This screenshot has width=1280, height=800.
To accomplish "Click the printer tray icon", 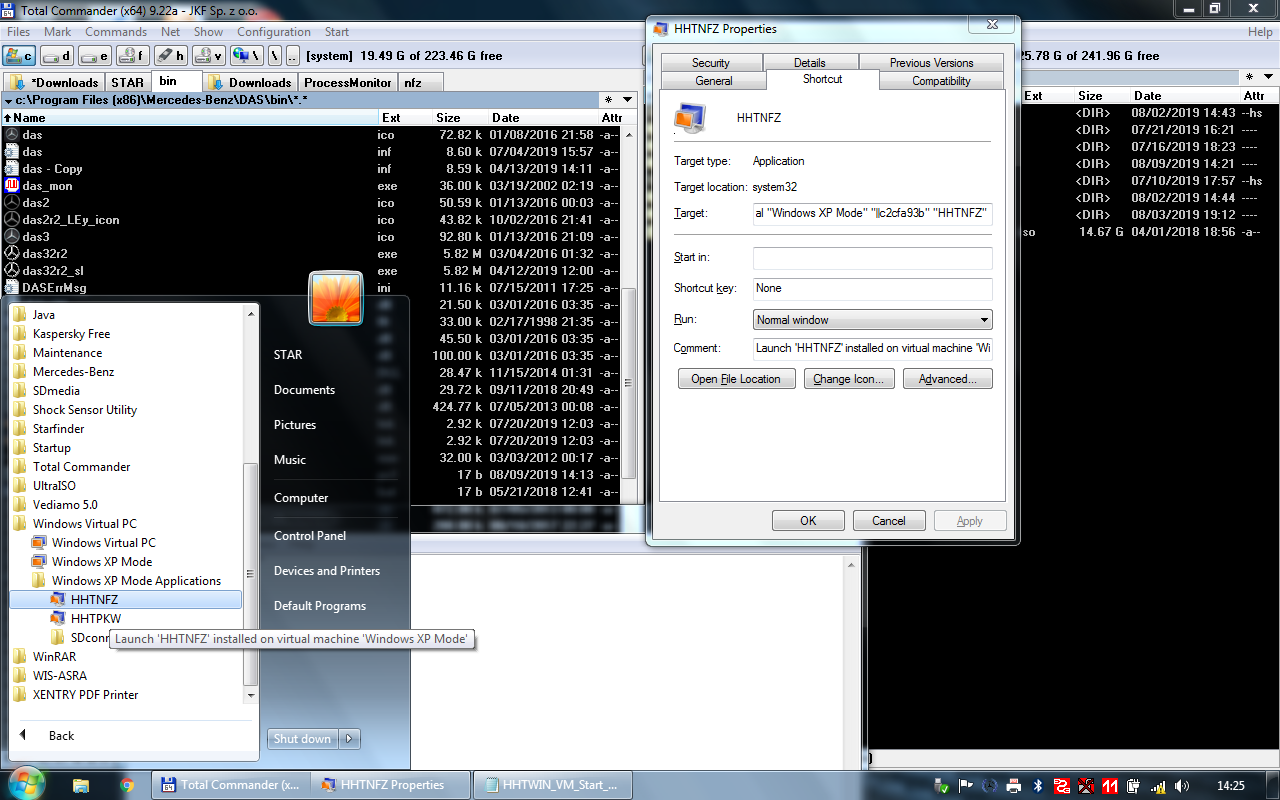I will (x=1014, y=786).
